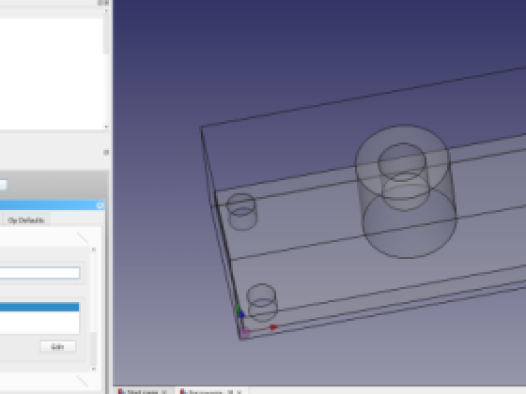
Task: Close the second document tab
Action: (x=240, y=392)
